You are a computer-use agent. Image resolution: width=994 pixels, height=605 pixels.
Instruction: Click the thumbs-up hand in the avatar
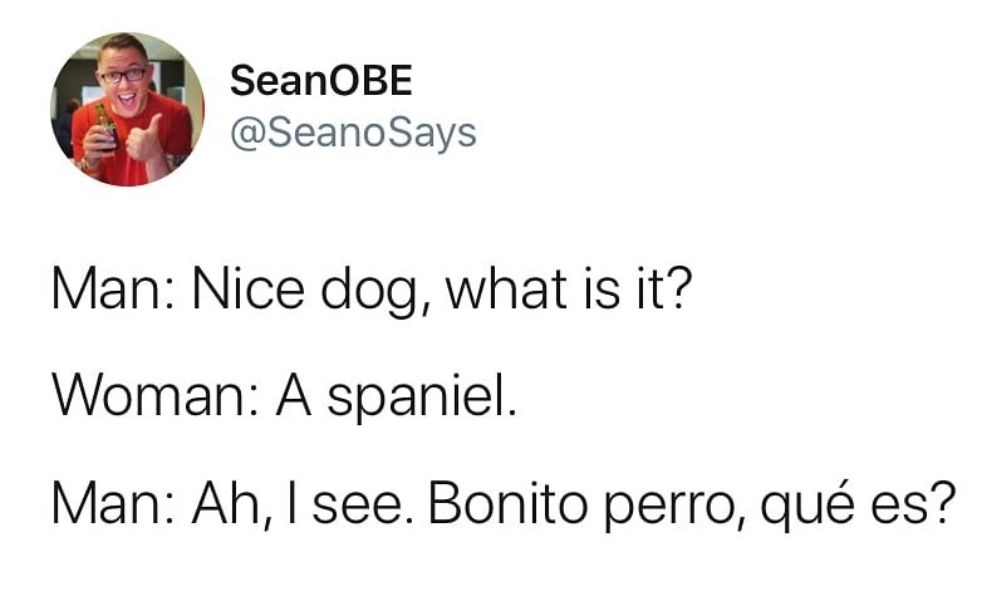[145, 138]
